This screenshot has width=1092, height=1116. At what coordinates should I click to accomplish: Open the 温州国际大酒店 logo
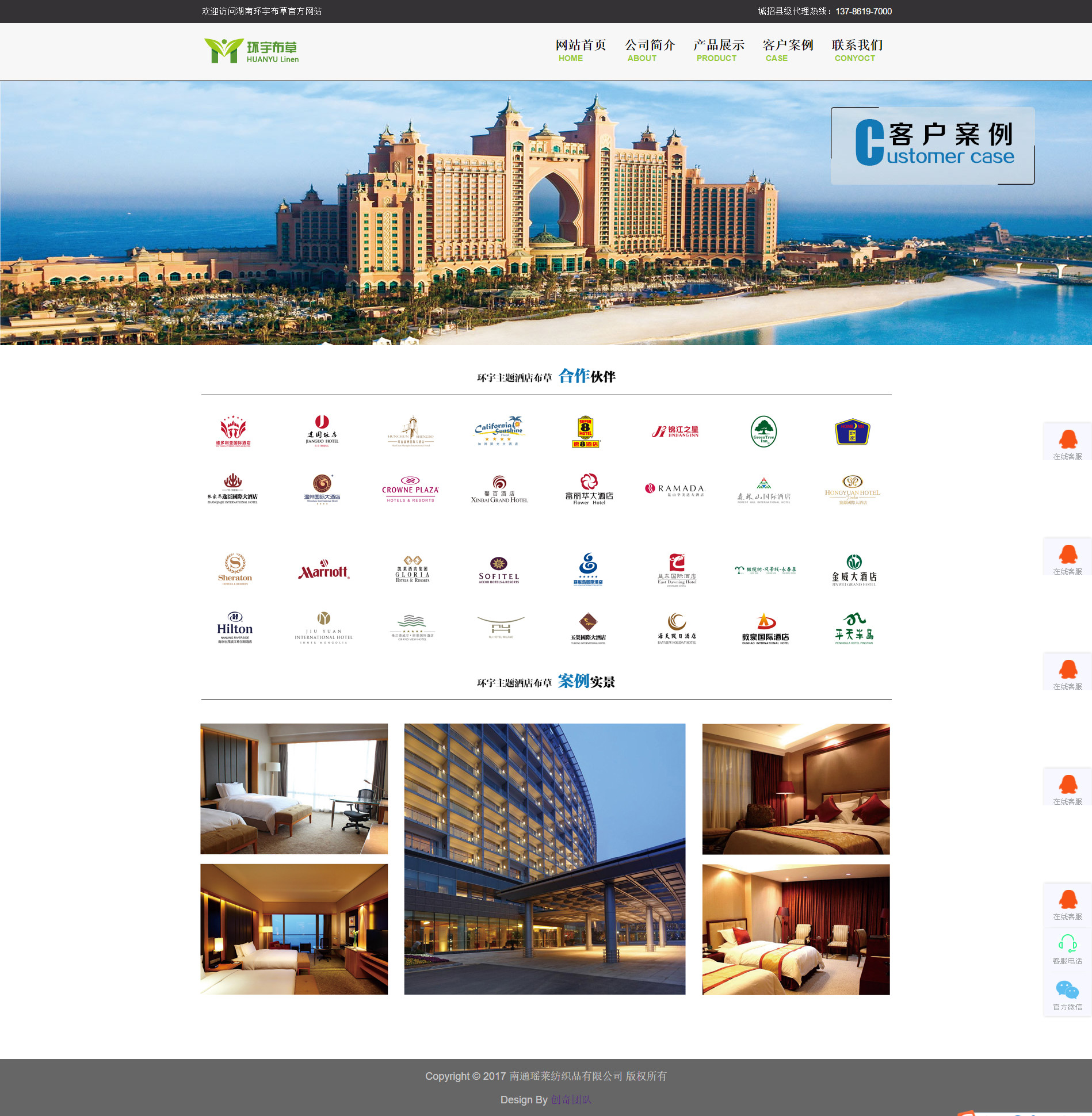coord(322,490)
